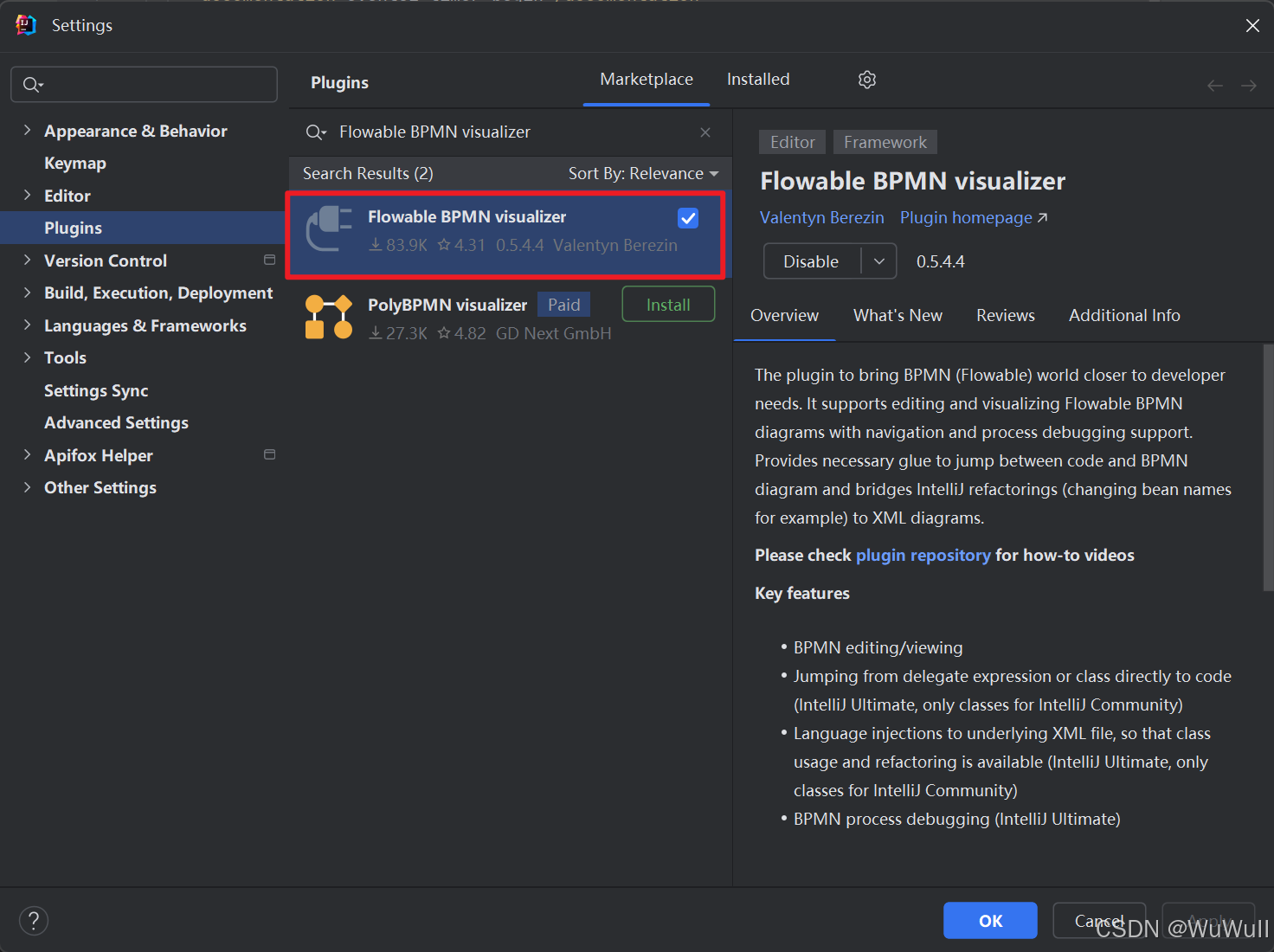The width and height of the screenshot is (1274, 952).
Task: Select Advanced Settings in settings tree
Action: [x=116, y=422]
